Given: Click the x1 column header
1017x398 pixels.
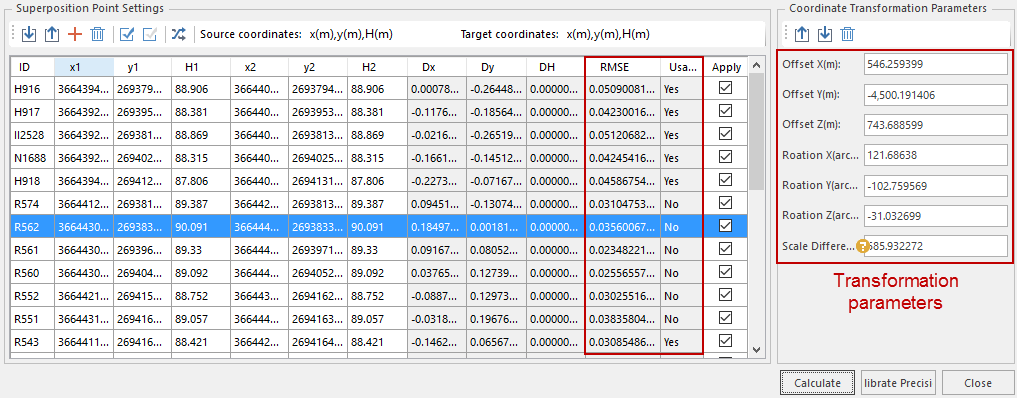Looking at the screenshot, I should point(84,67).
